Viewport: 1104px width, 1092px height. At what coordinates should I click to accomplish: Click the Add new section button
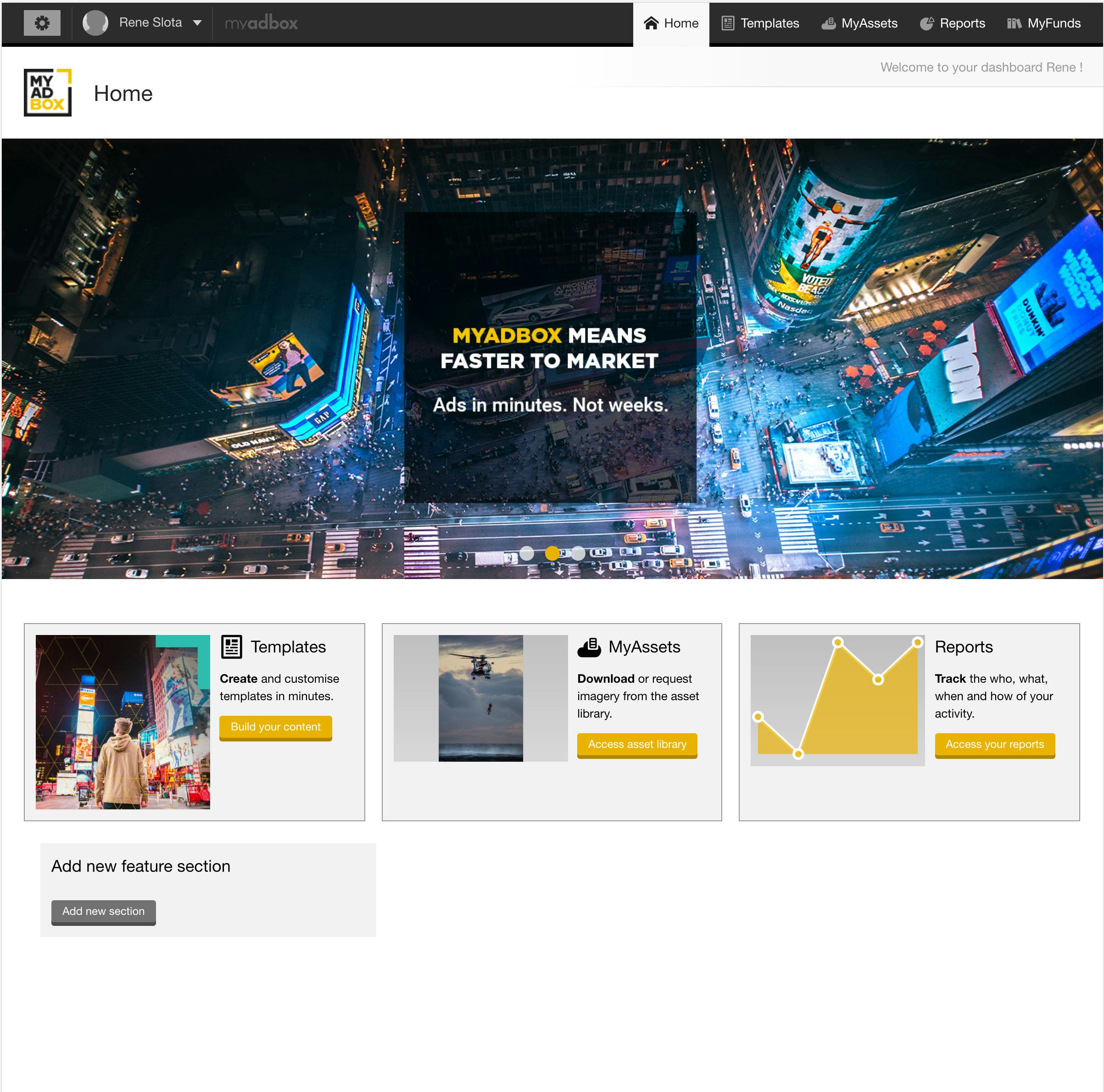103,912
